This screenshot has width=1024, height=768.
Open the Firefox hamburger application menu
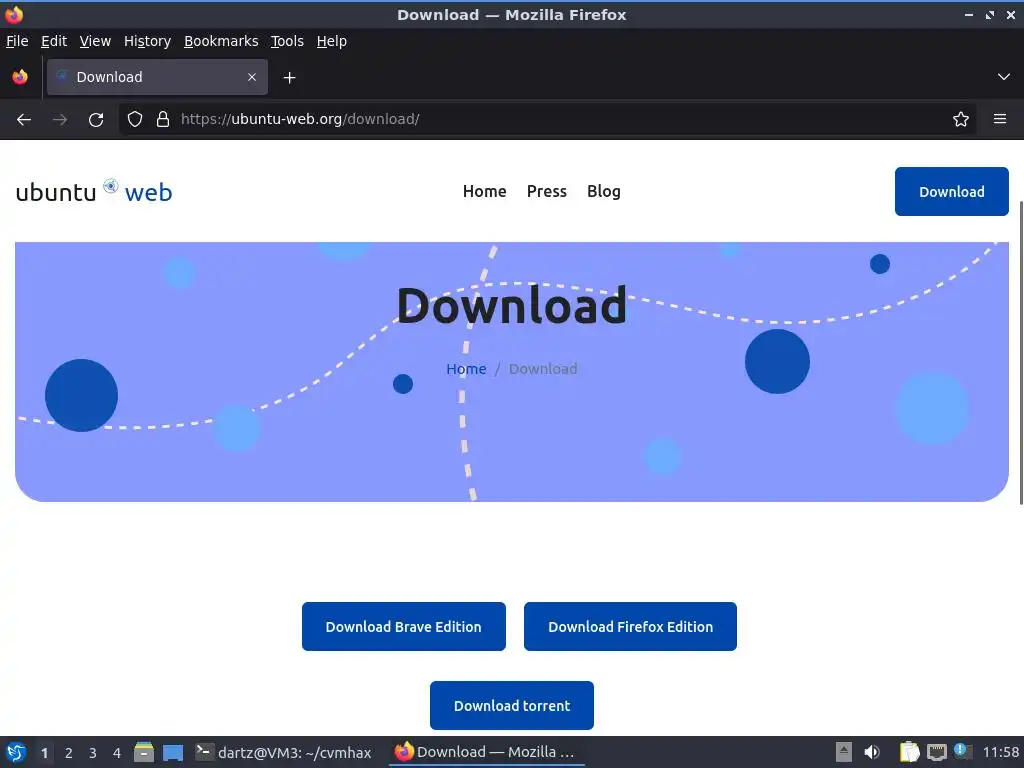(x=1000, y=120)
